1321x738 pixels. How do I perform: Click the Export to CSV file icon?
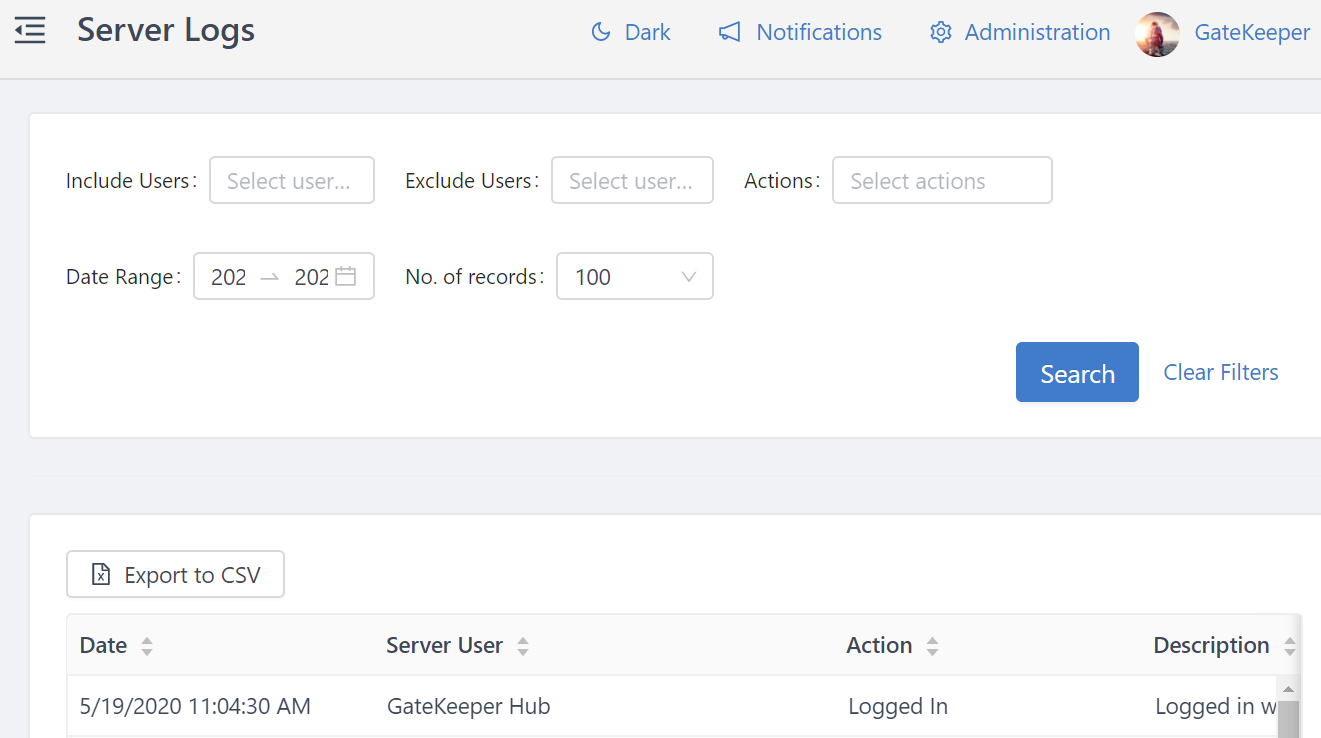point(101,575)
